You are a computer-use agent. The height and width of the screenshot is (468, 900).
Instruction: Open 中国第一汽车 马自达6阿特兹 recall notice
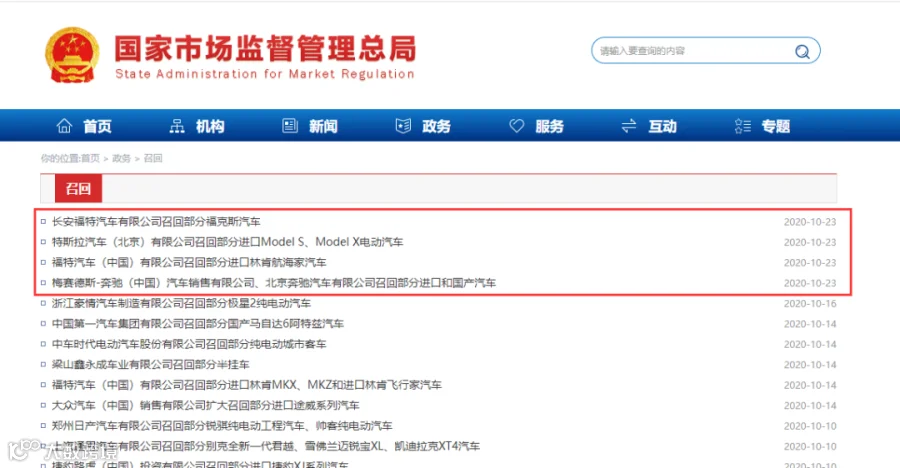197,324
